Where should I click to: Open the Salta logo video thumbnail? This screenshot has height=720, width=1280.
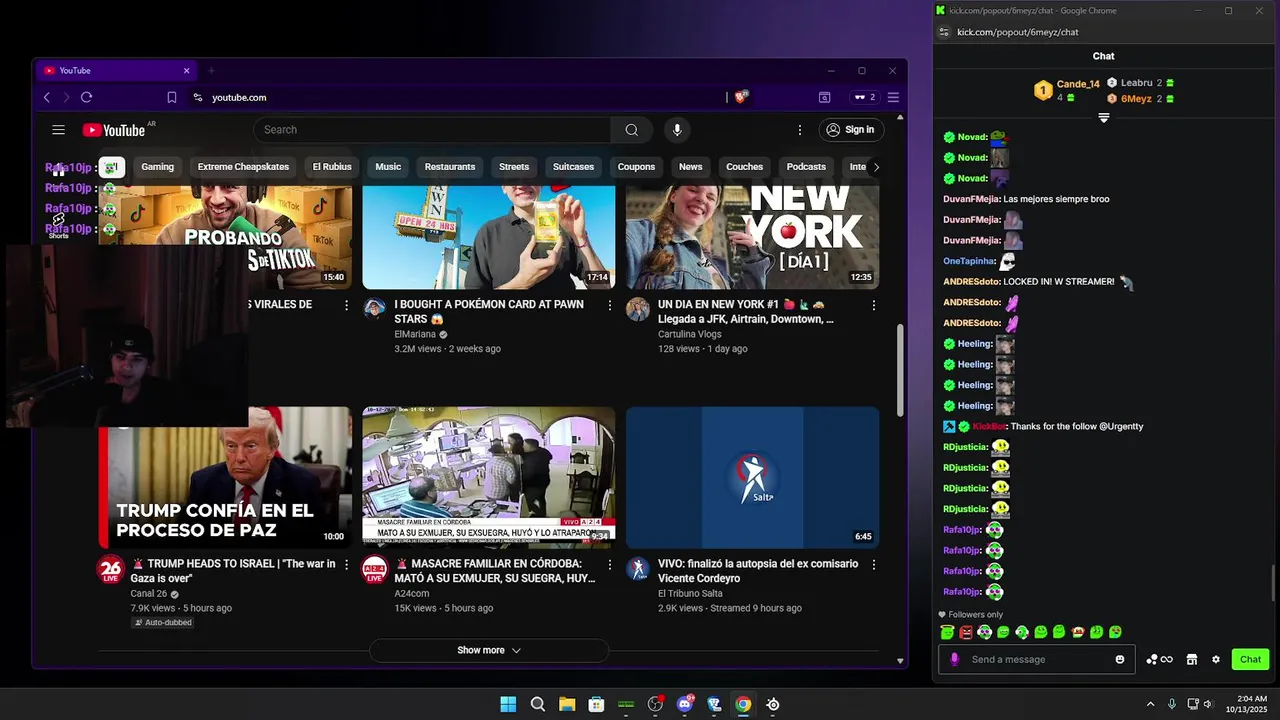click(x=753, y=477)
